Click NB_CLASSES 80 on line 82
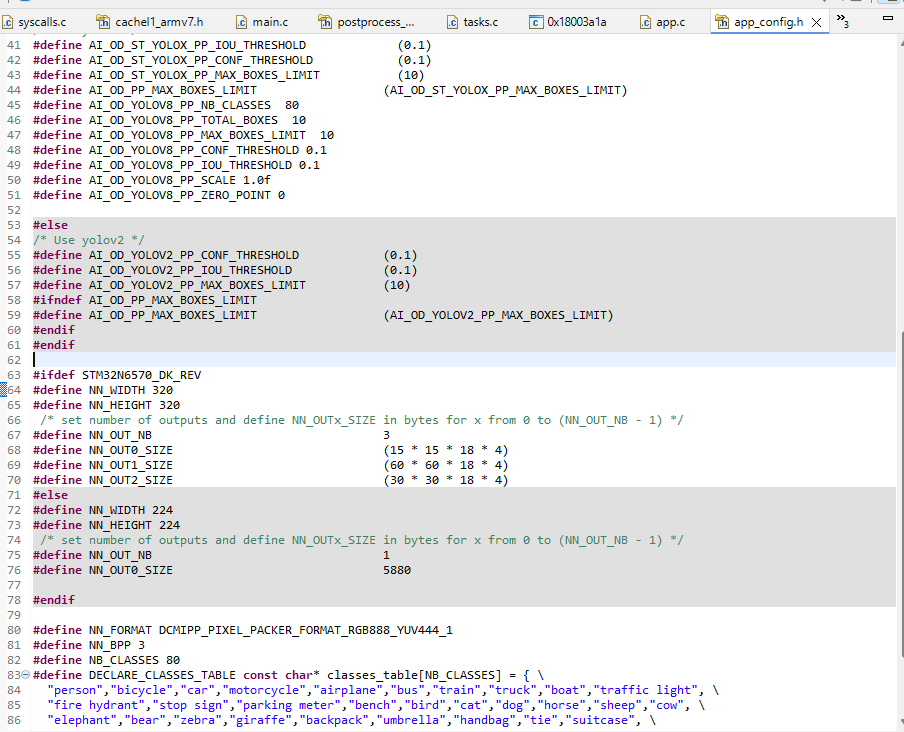 [134, 660]
